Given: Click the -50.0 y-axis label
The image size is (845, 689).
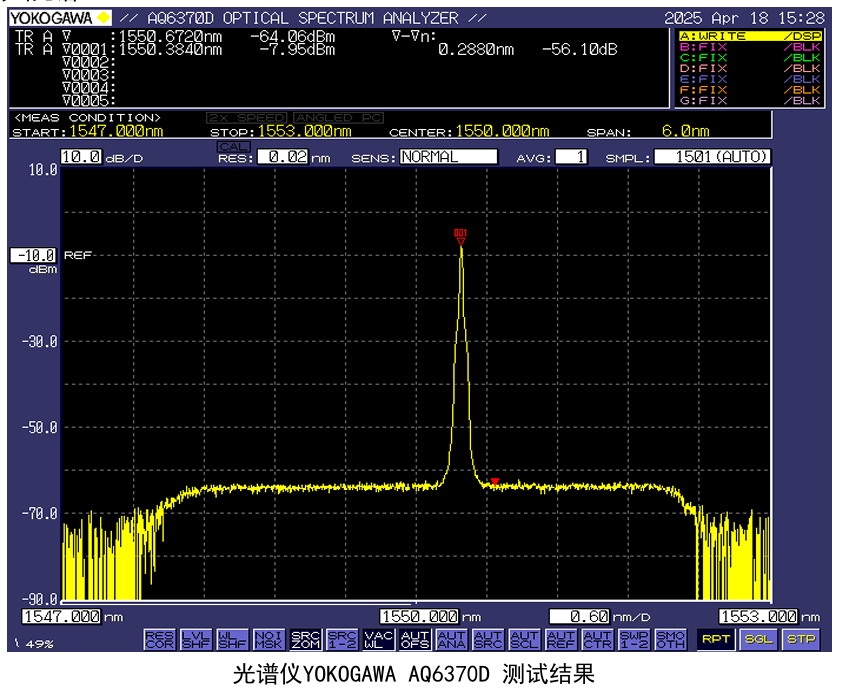Looking at the screenshot, I should [x=39, y=428].
